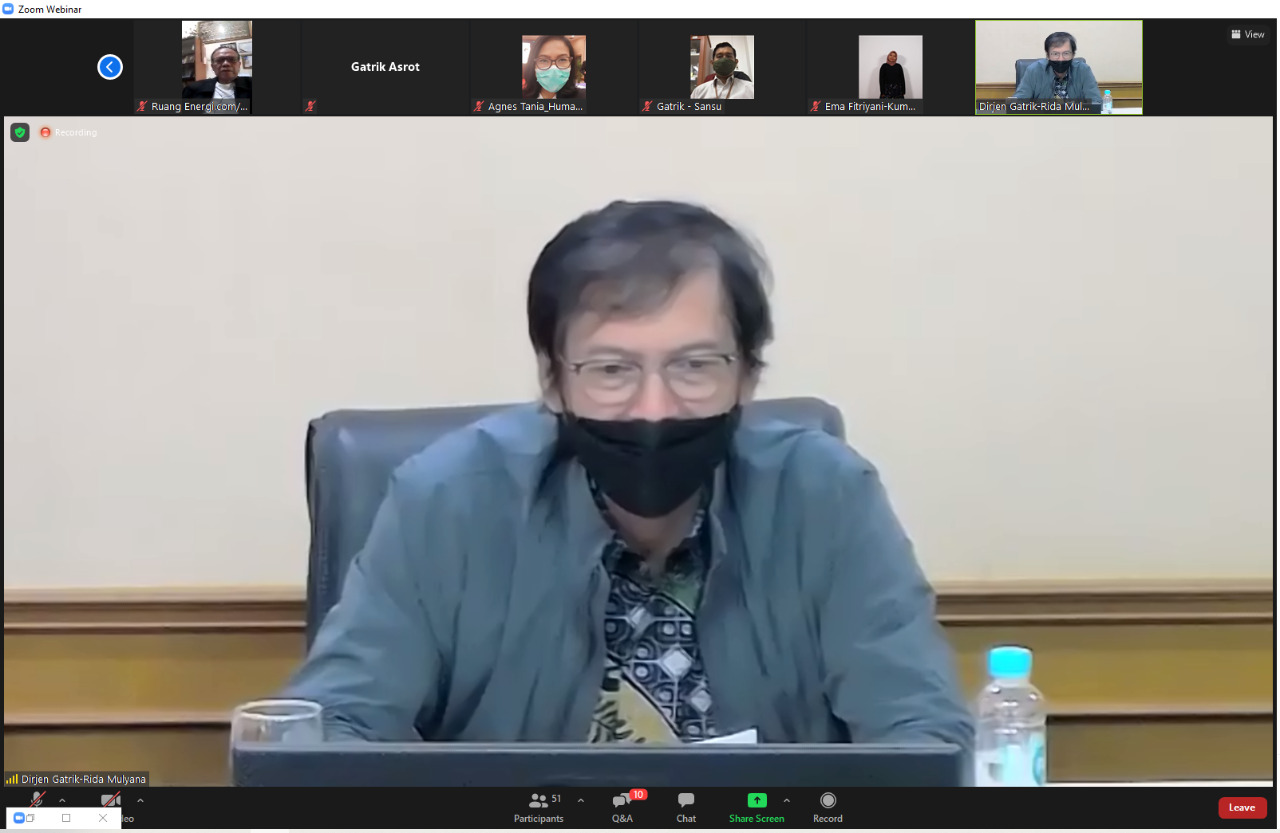Image resolution: width=1280 pixels, height=833 pixels.
Task: Click the blue back arrow on the gallery strip
Action: pyautogui.click(x=110, y=66)
